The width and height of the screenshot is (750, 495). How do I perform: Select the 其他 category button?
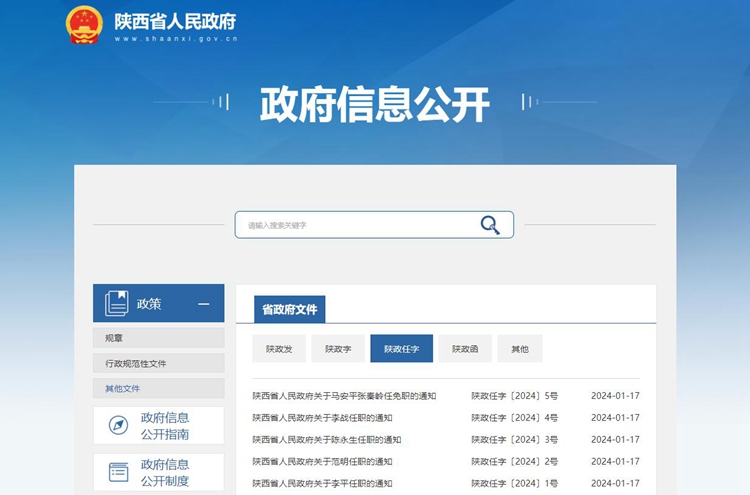pos(520,349)
